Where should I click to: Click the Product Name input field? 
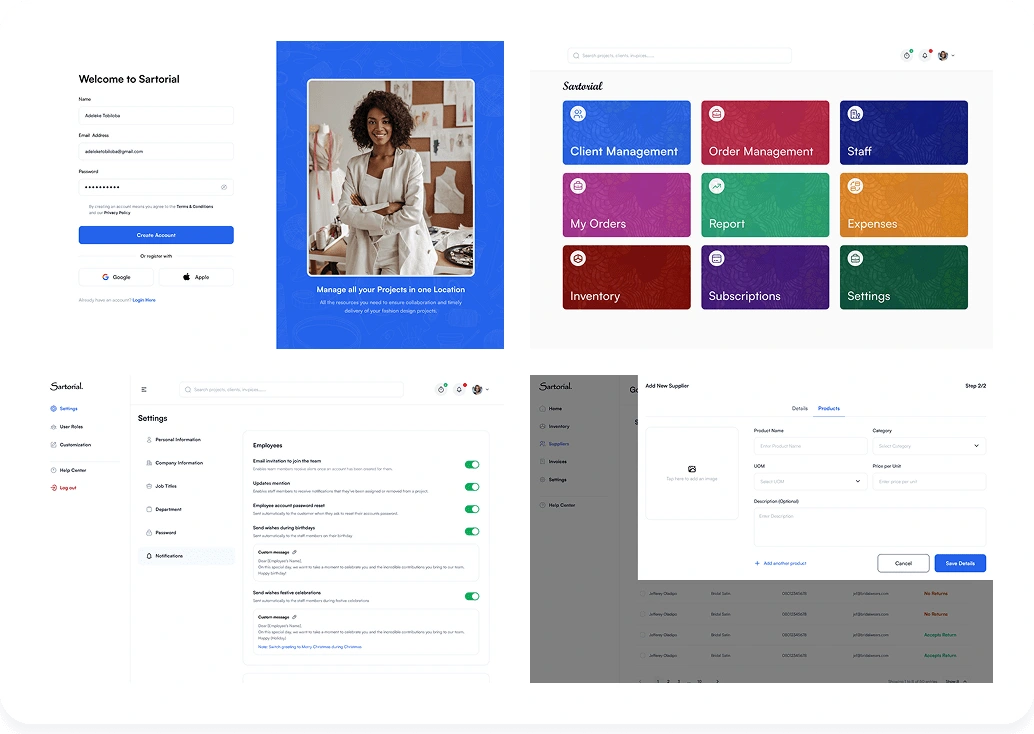[x=810, y=446]
